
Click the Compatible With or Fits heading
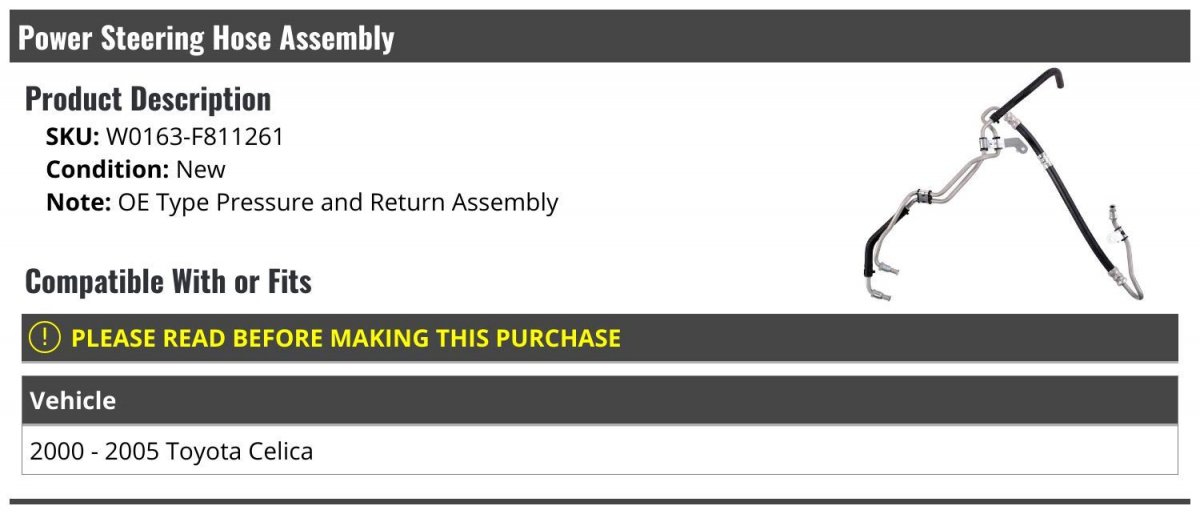[x=168, y=282]
